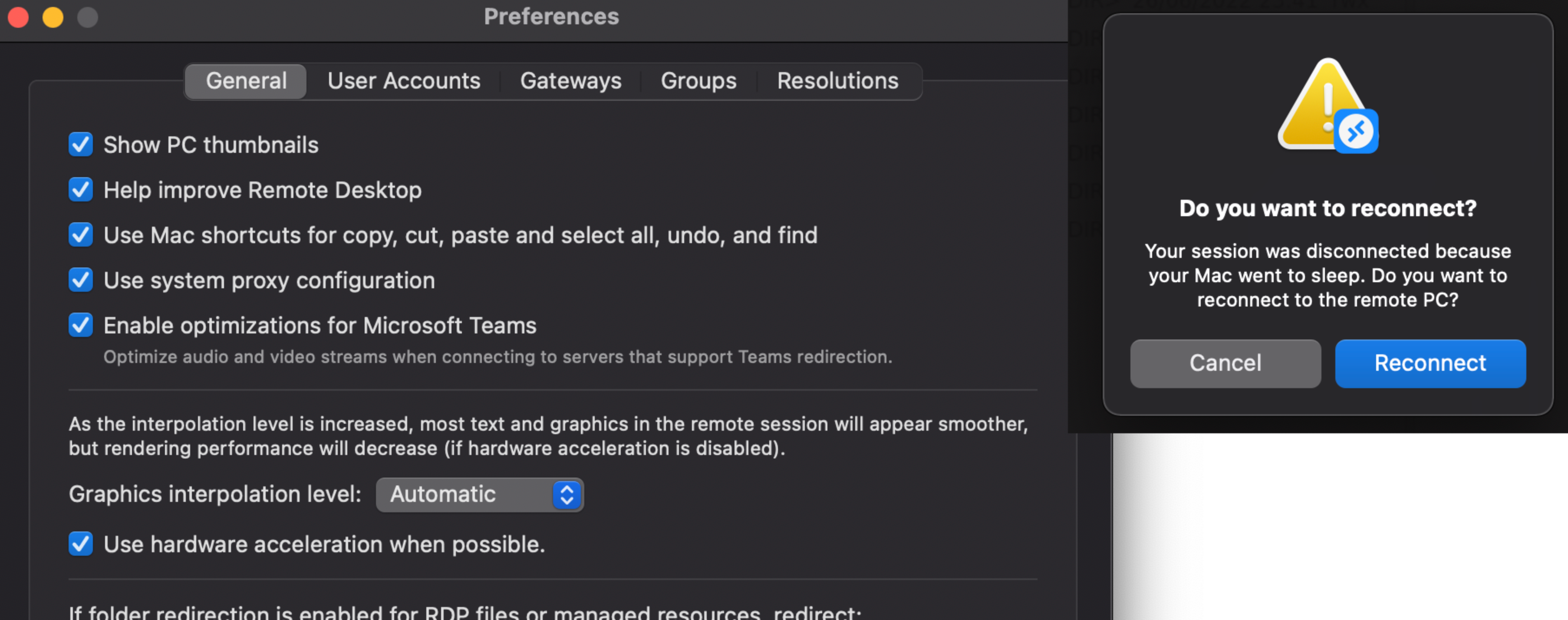Open the Gateways tab
Viewport: 1568px width, 620px height.
click(x=570, y=80)
